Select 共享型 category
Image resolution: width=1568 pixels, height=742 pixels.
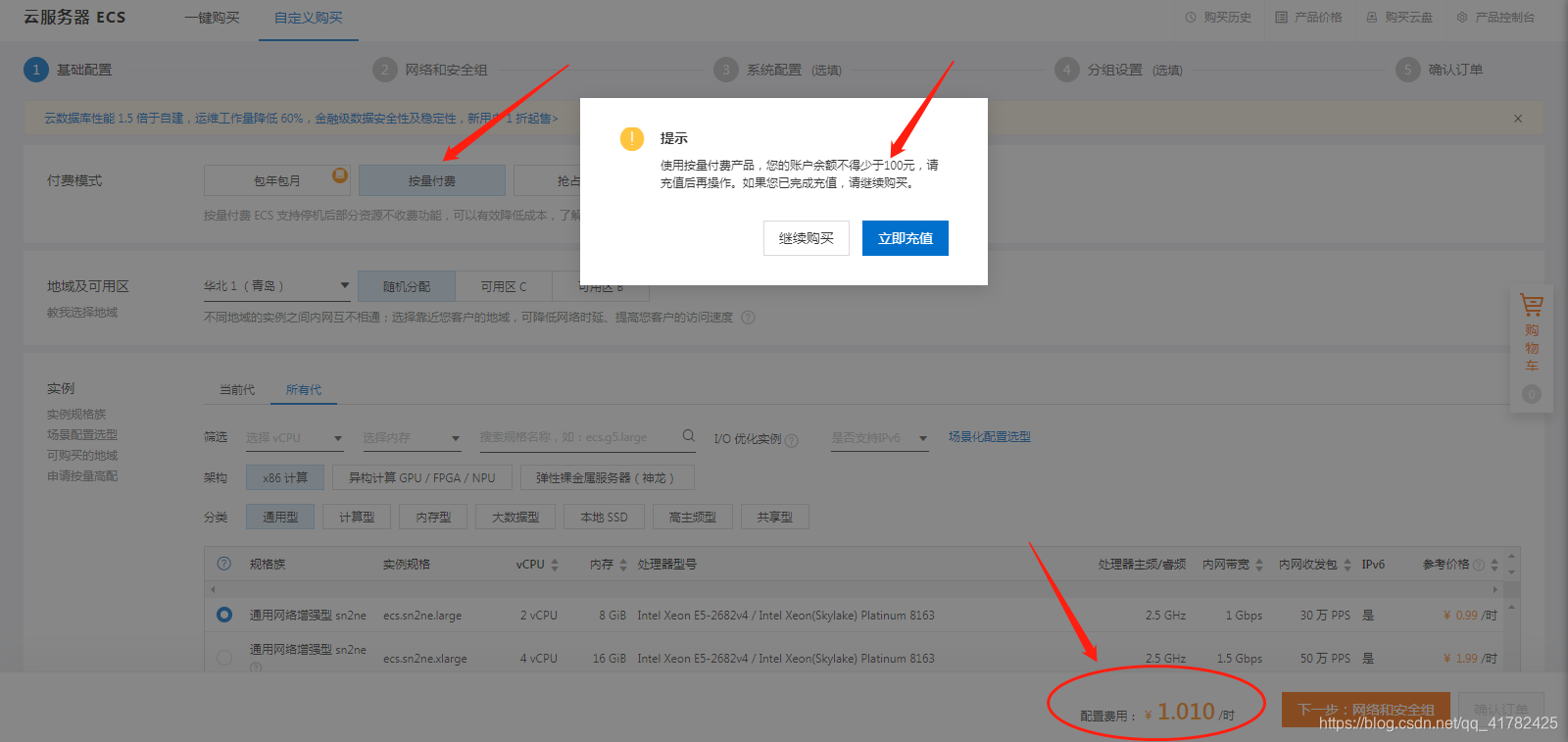(x=774, y=518)
